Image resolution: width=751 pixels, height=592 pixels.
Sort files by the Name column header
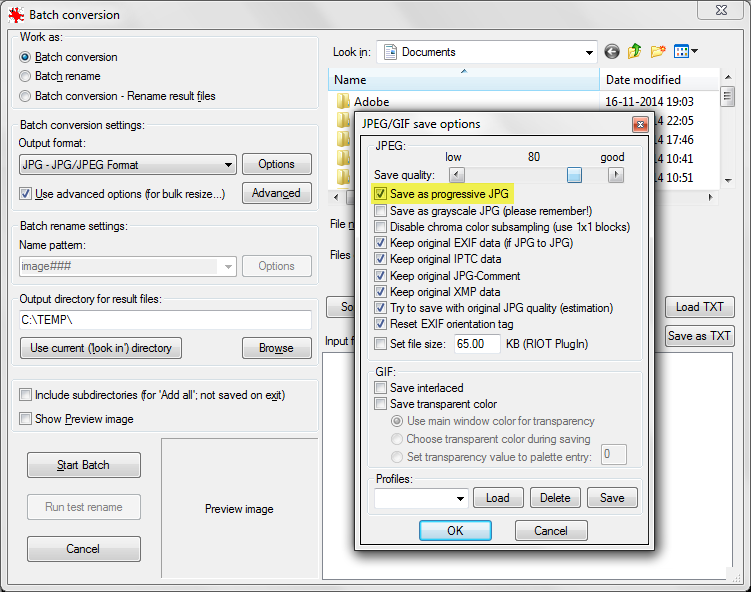point(463,80)
